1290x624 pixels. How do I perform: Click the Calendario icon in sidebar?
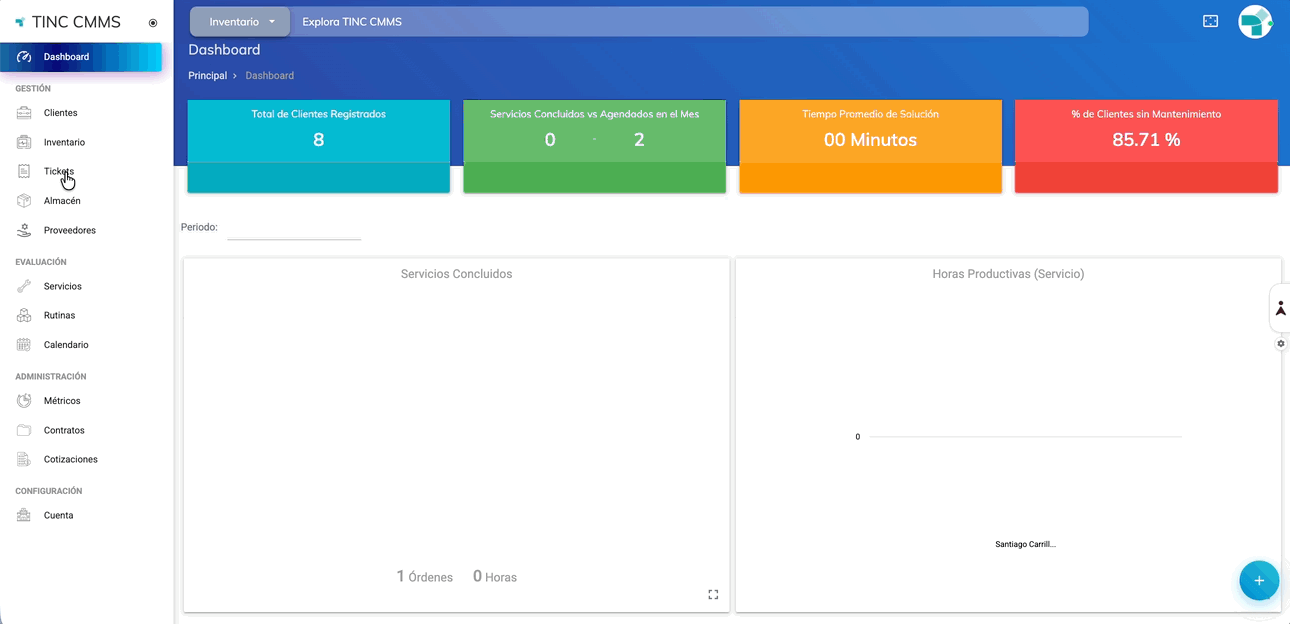tap(24, 345)
